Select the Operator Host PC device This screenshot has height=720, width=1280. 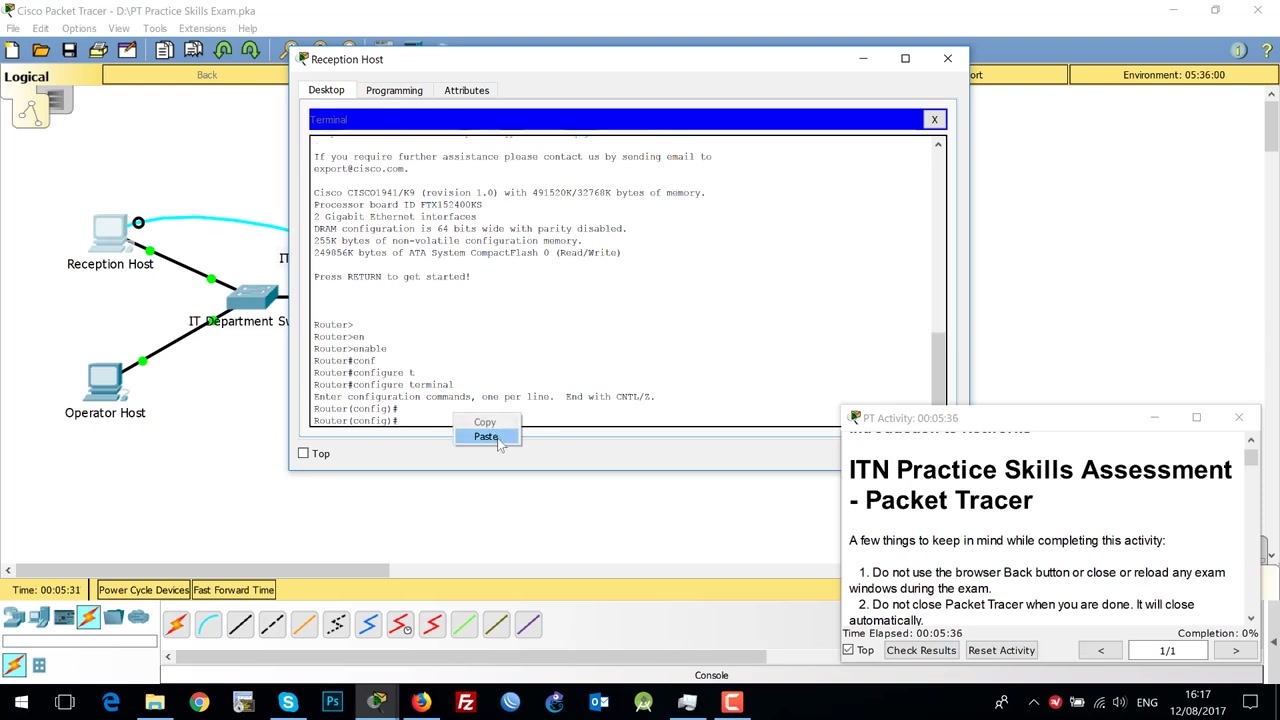[104, 383]
